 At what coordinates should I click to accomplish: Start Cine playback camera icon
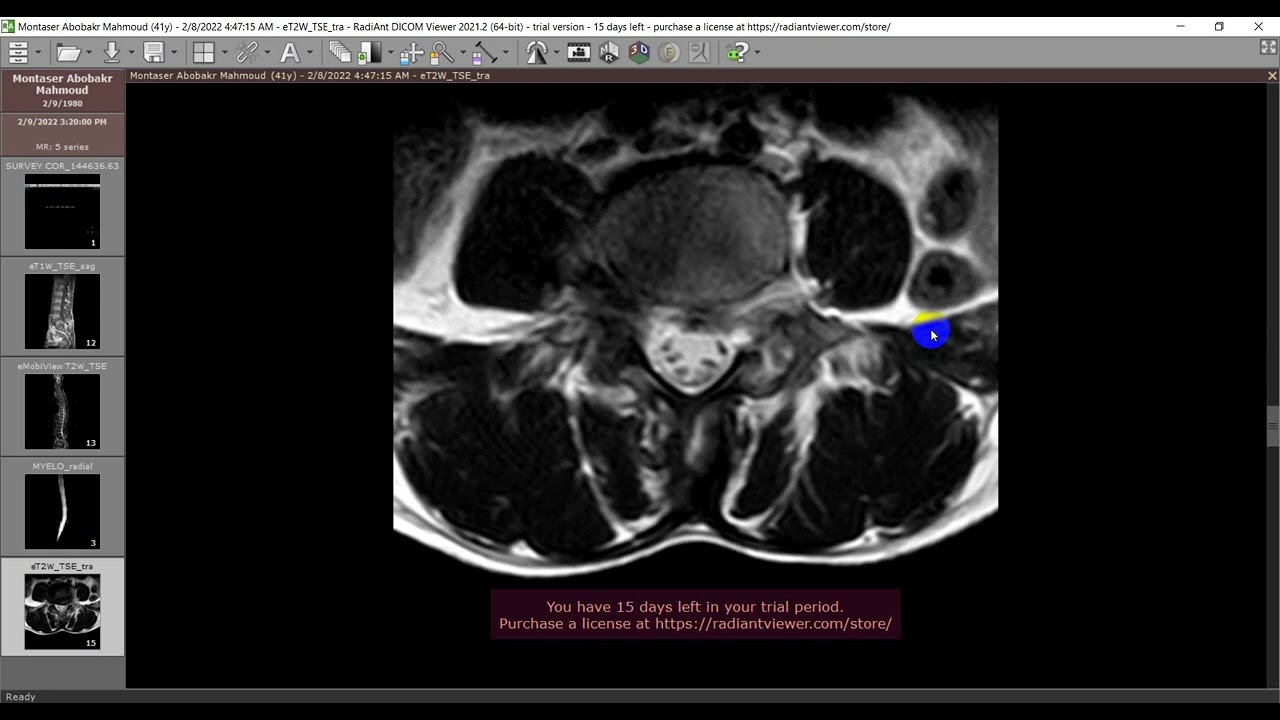(x=579, y=52)
